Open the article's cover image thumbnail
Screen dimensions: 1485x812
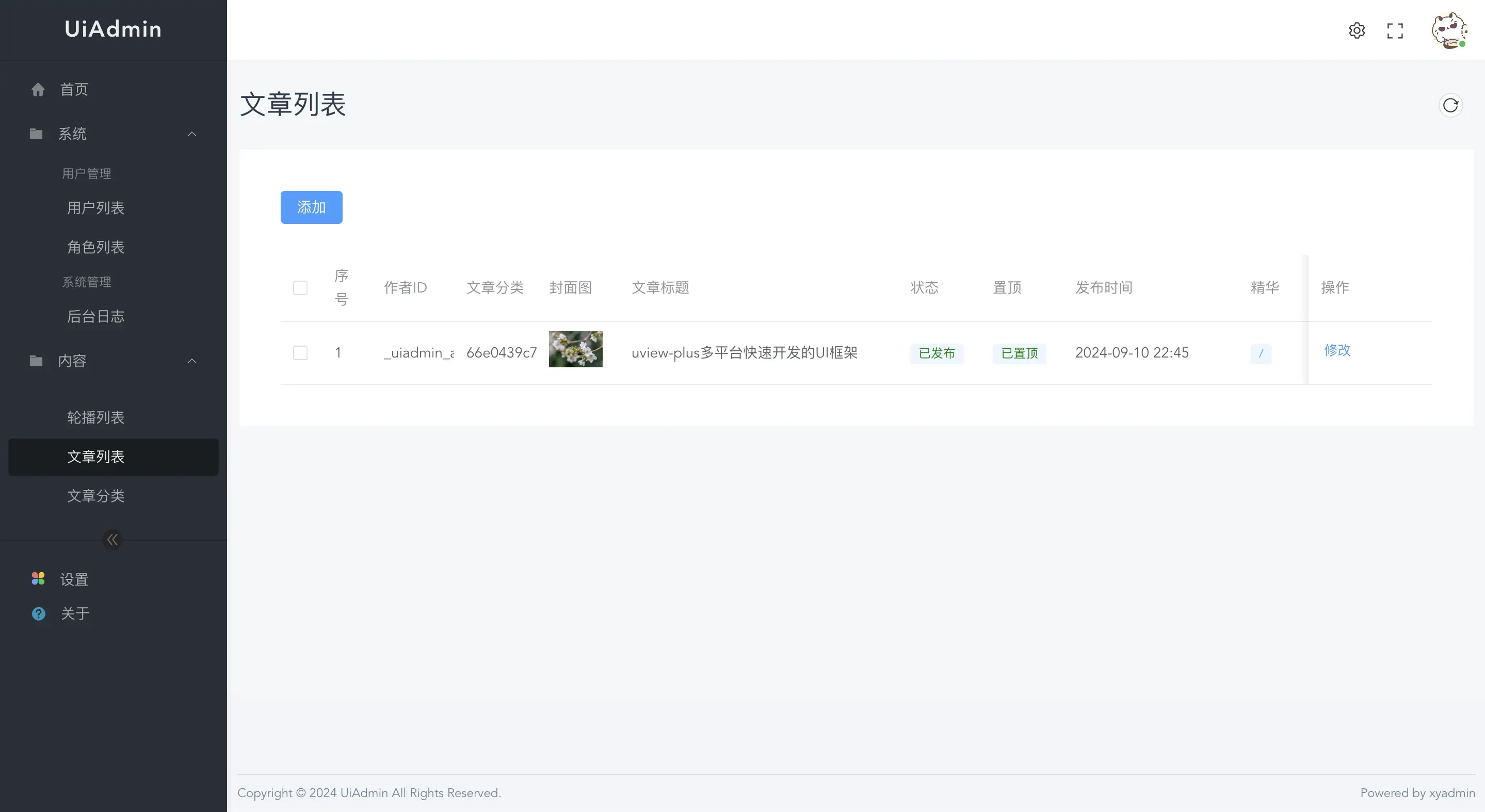pyautogui.click(x=575, y=349)
